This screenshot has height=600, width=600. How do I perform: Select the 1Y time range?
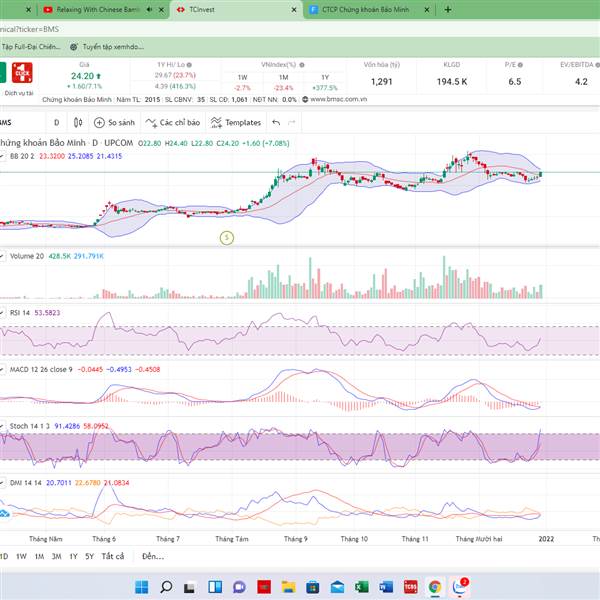[x=73, y=556]
